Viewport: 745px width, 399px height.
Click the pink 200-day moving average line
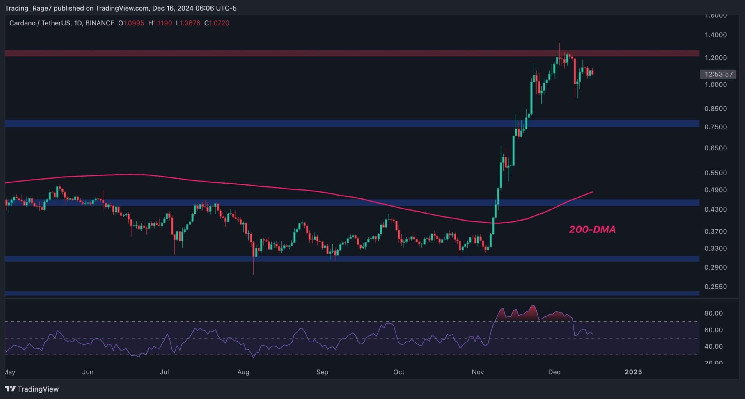(299, 191)
